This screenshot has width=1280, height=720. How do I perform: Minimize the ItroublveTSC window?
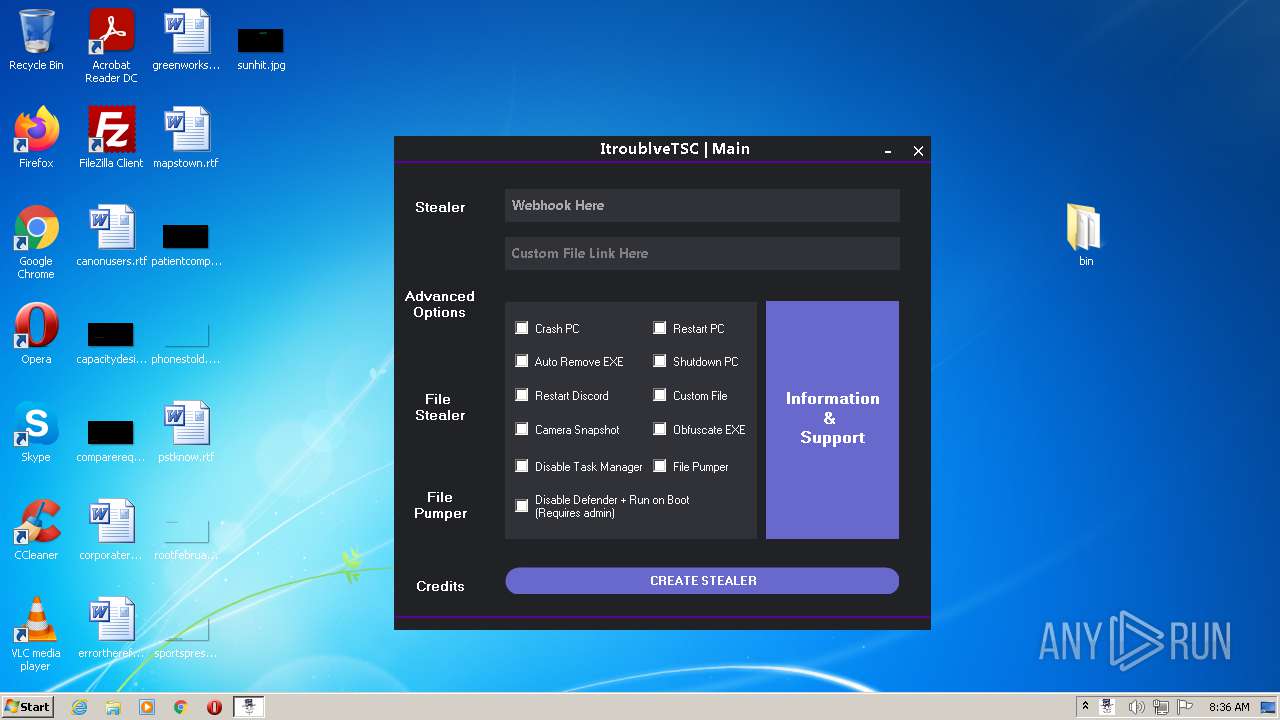888,151
